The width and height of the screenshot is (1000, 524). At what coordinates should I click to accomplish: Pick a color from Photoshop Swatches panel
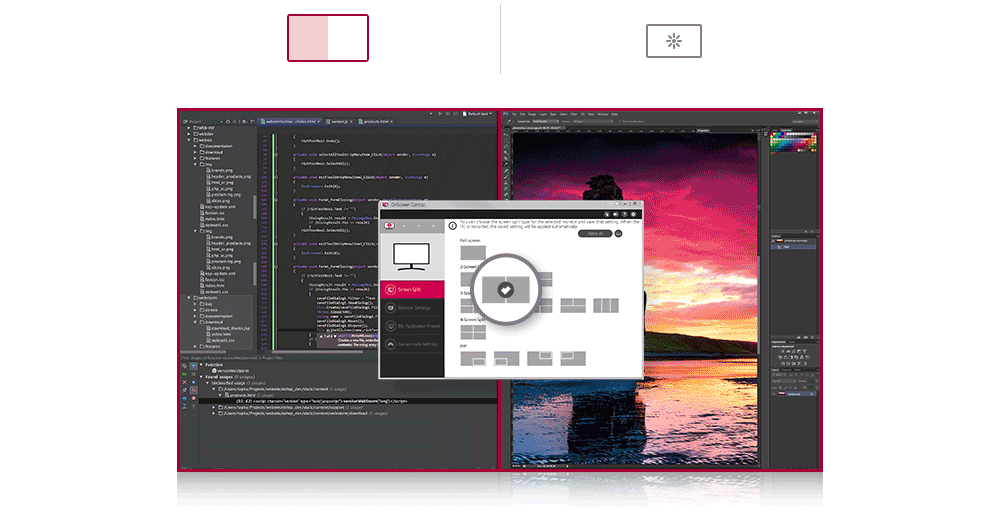coord(793,142)
